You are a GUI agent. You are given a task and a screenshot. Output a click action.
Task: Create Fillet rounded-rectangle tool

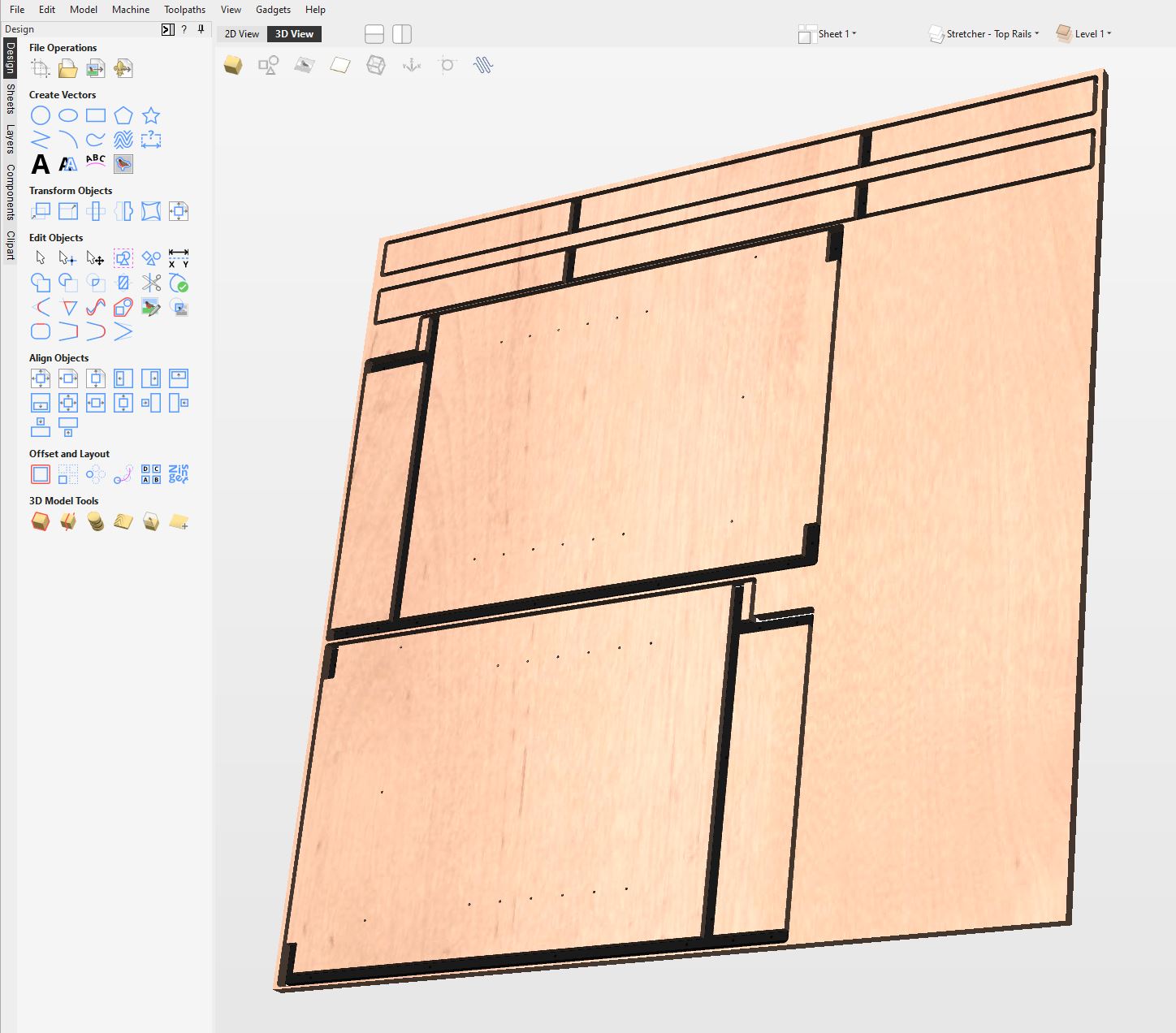coord(41,331)
